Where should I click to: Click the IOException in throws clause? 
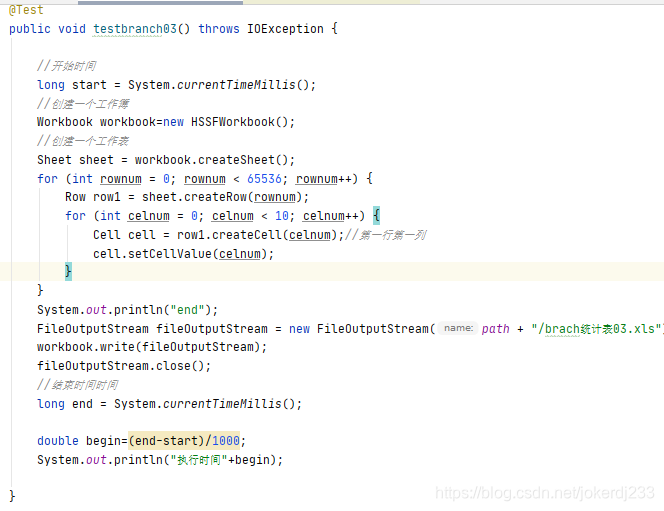(x=285, y=29)
